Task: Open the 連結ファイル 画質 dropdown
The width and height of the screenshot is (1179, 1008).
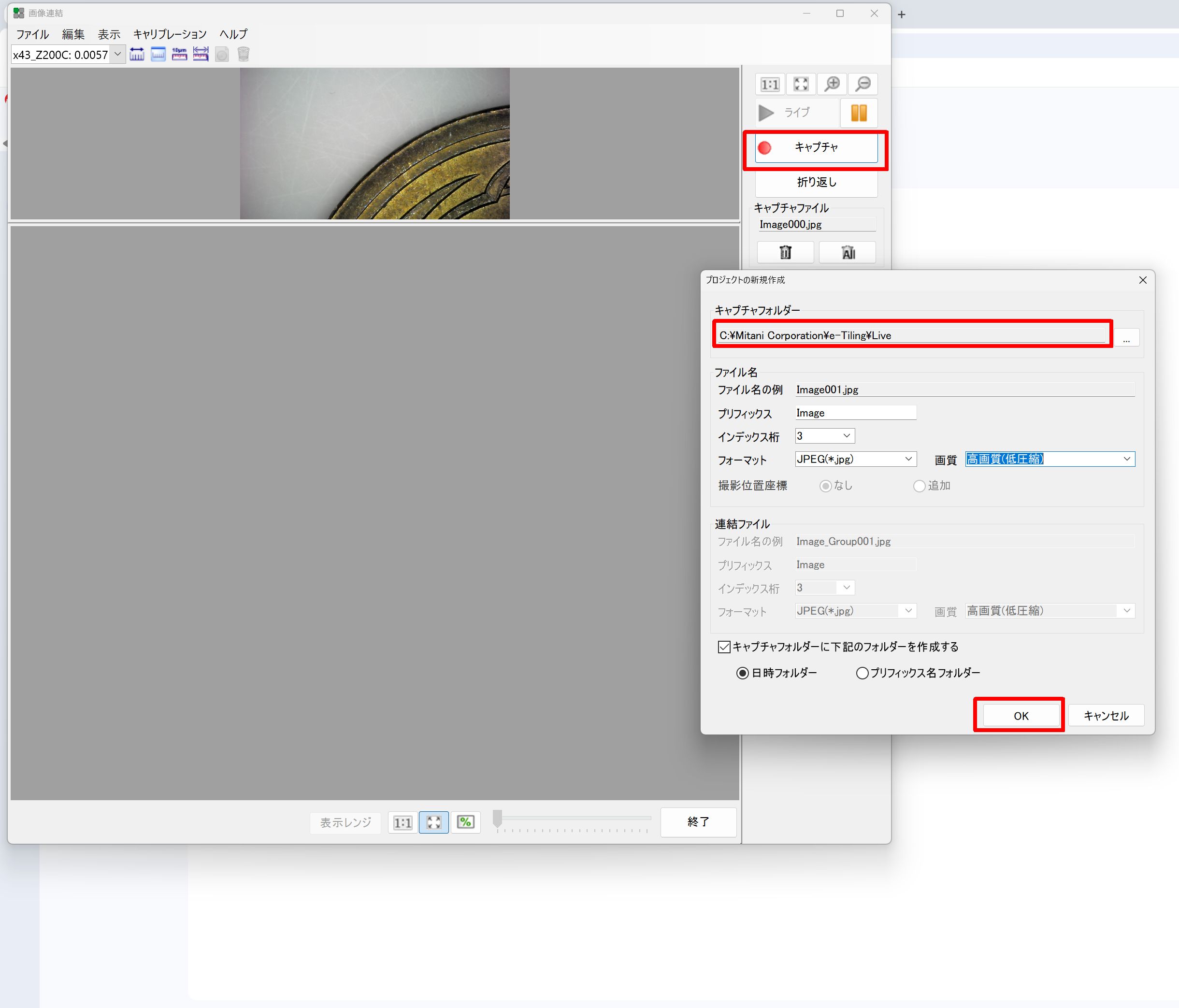Action: 1127,611
